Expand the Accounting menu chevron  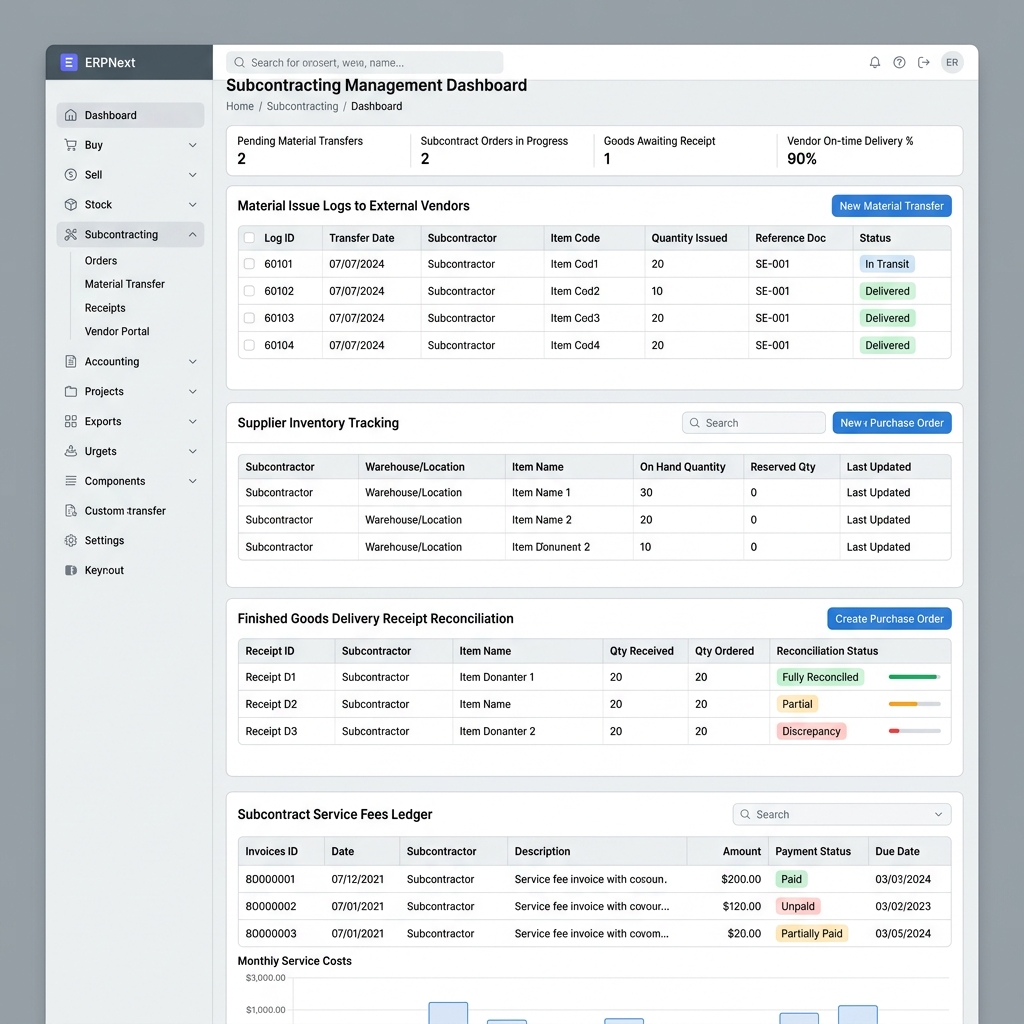pos(193,361)
